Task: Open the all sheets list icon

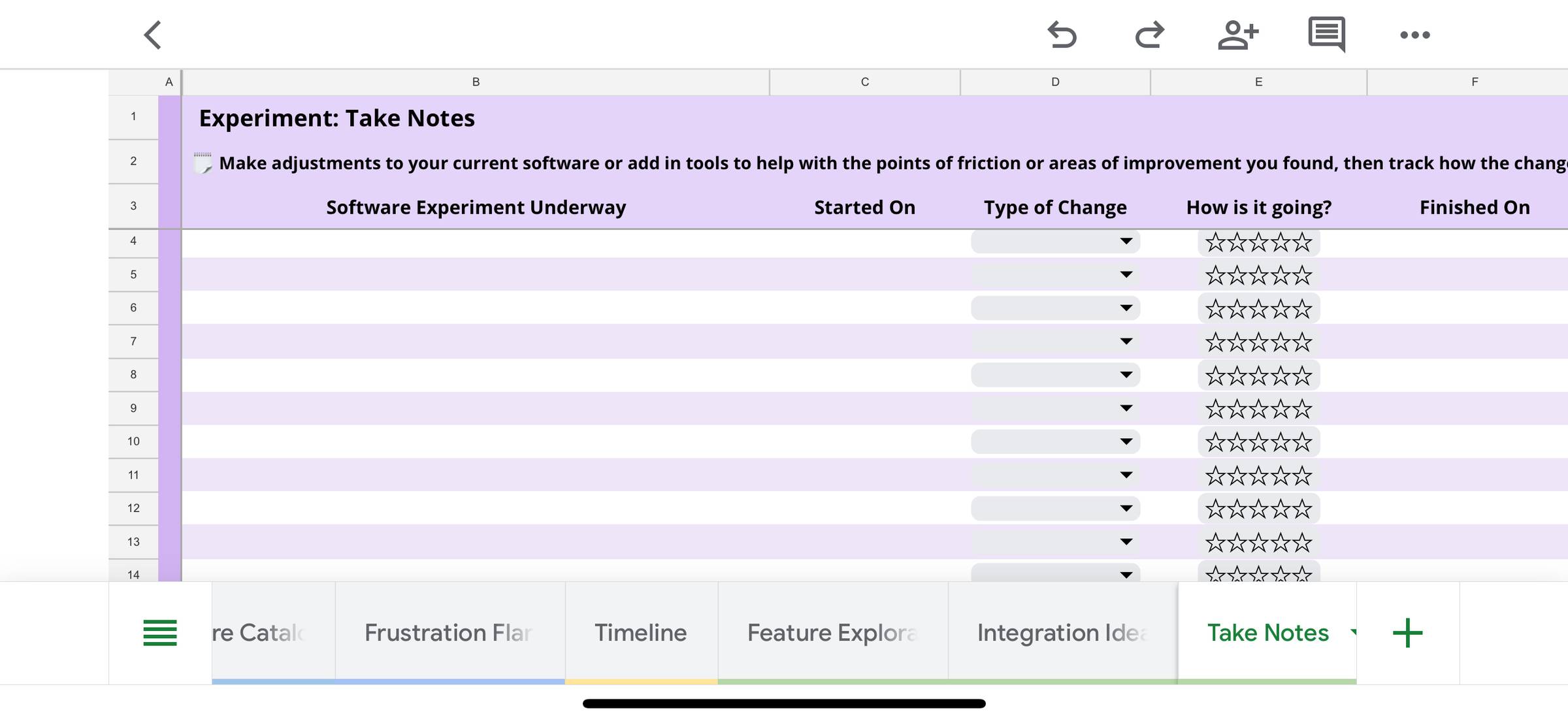Action: point(160,633)
